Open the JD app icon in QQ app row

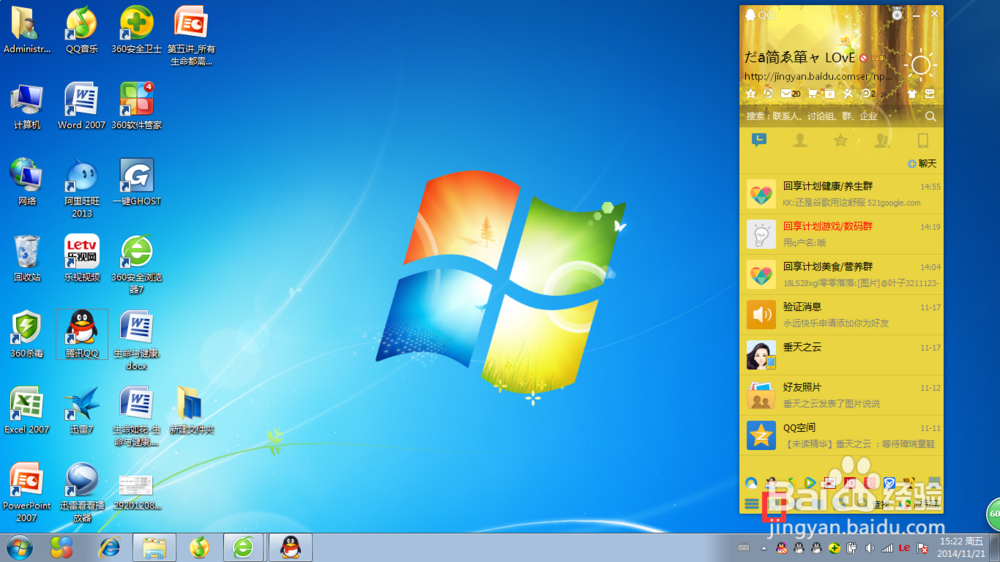click(850, 483)
